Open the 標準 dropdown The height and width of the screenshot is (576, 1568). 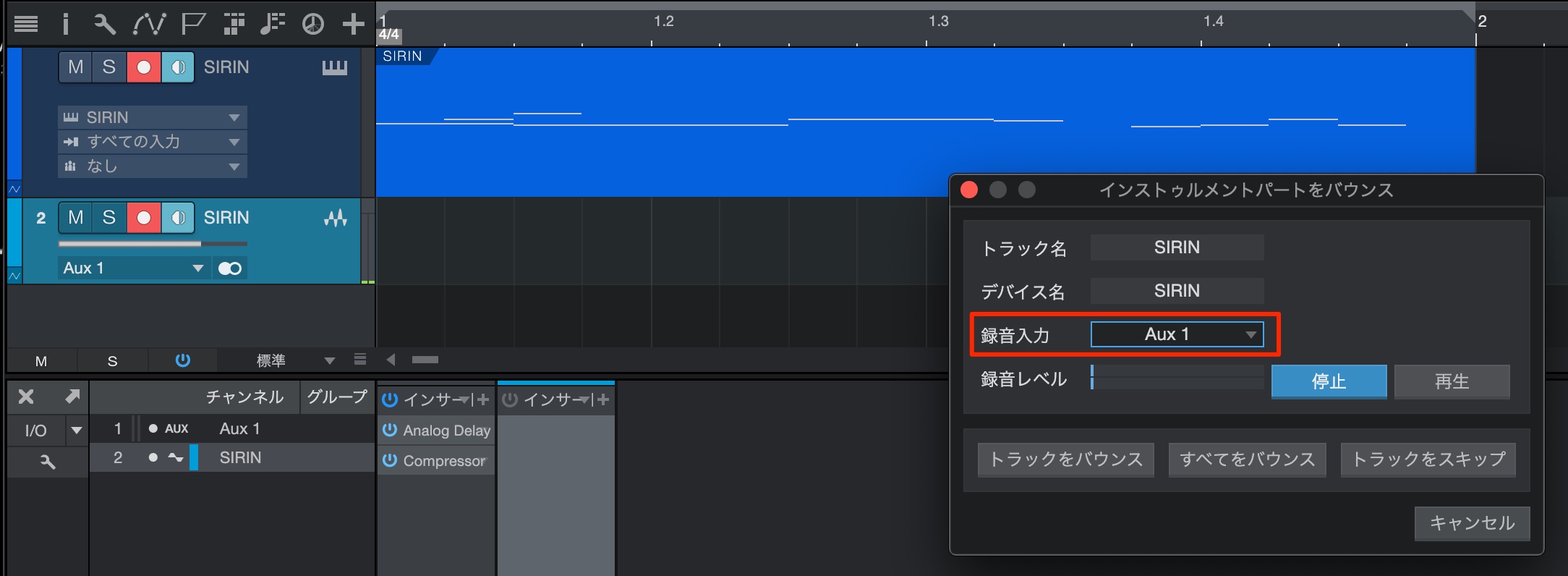pos(295,360)
